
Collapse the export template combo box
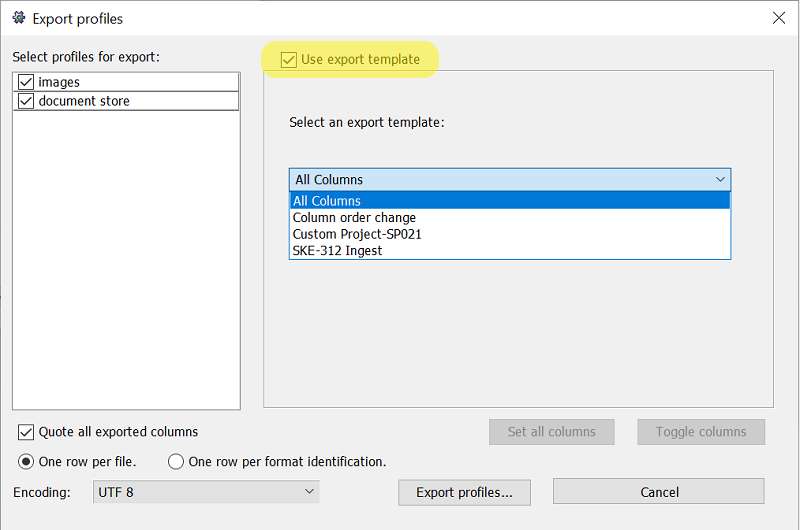point(510,180)
